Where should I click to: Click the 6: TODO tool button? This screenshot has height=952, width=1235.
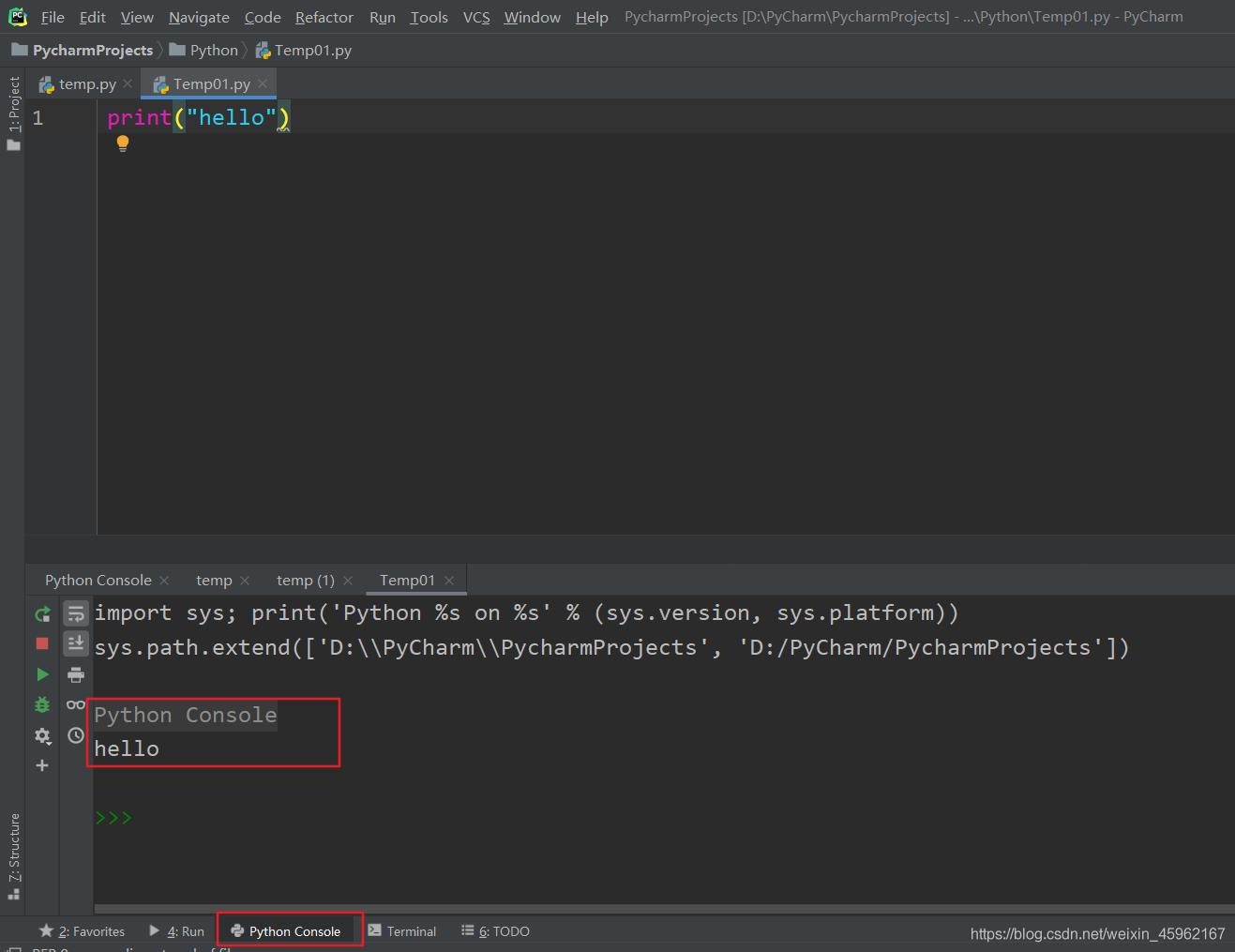[x=496, y=931]
